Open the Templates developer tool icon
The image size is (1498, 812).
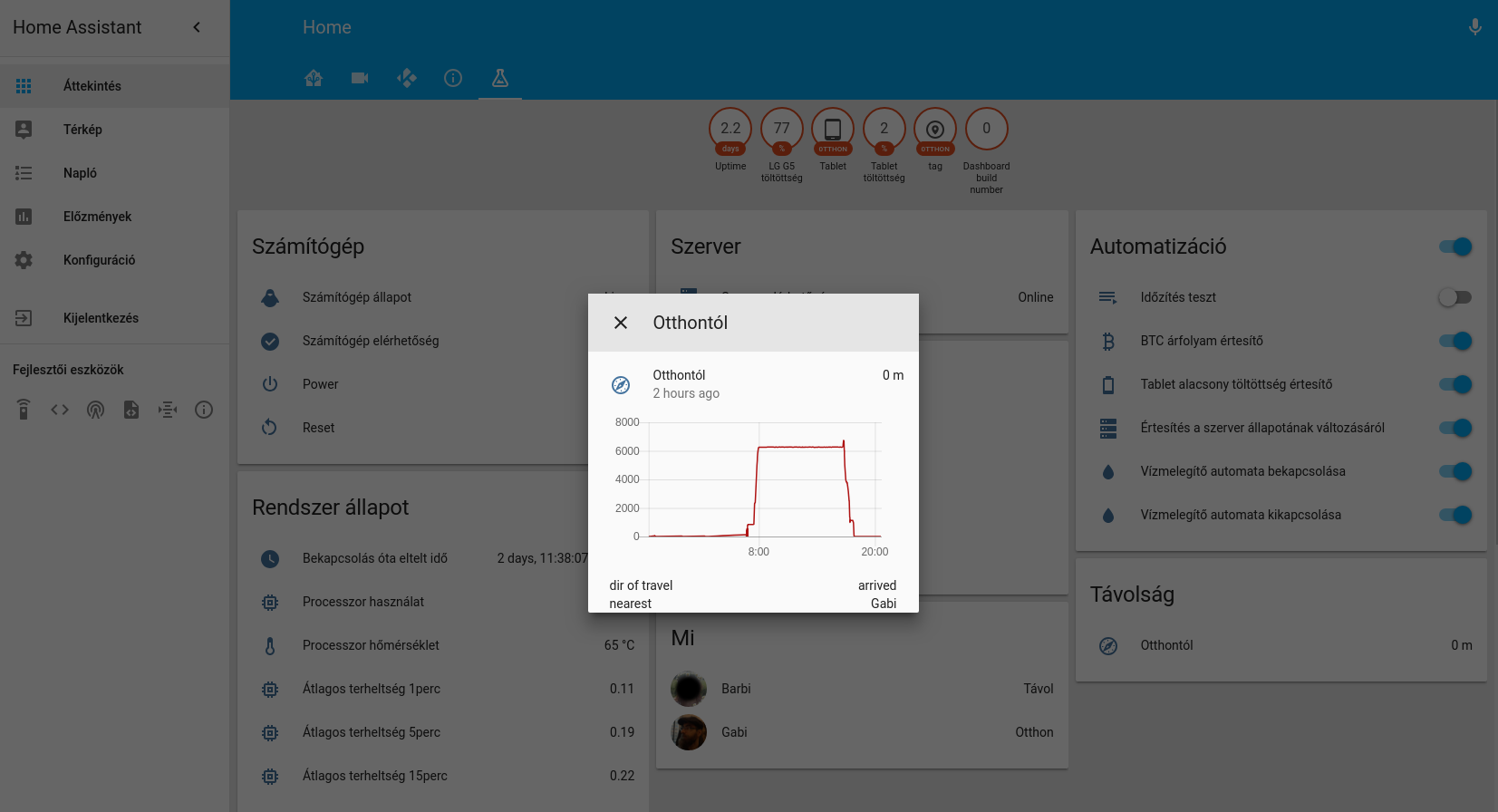point(131,410)
